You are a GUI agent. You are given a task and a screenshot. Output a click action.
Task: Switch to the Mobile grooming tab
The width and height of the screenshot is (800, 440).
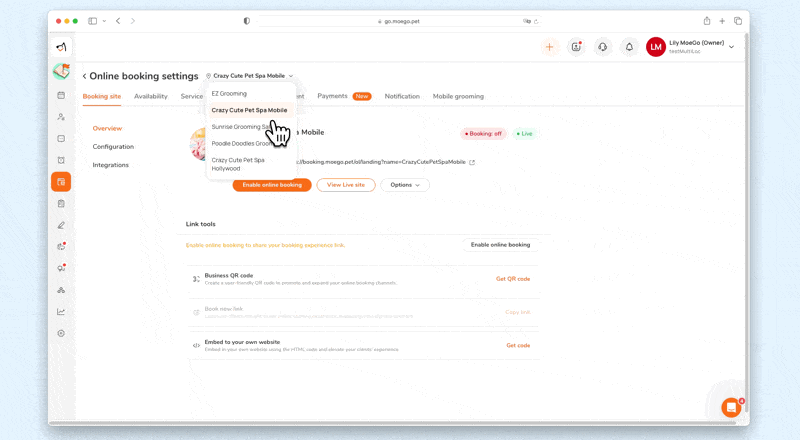[x=458, y=96]
